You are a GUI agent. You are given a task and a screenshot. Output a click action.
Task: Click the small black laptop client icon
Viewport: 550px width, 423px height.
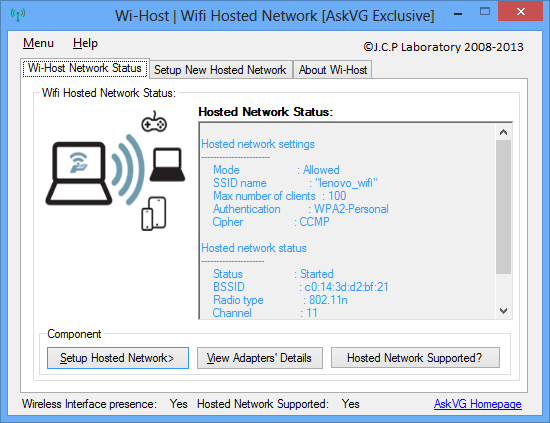[x=167, y=164]
